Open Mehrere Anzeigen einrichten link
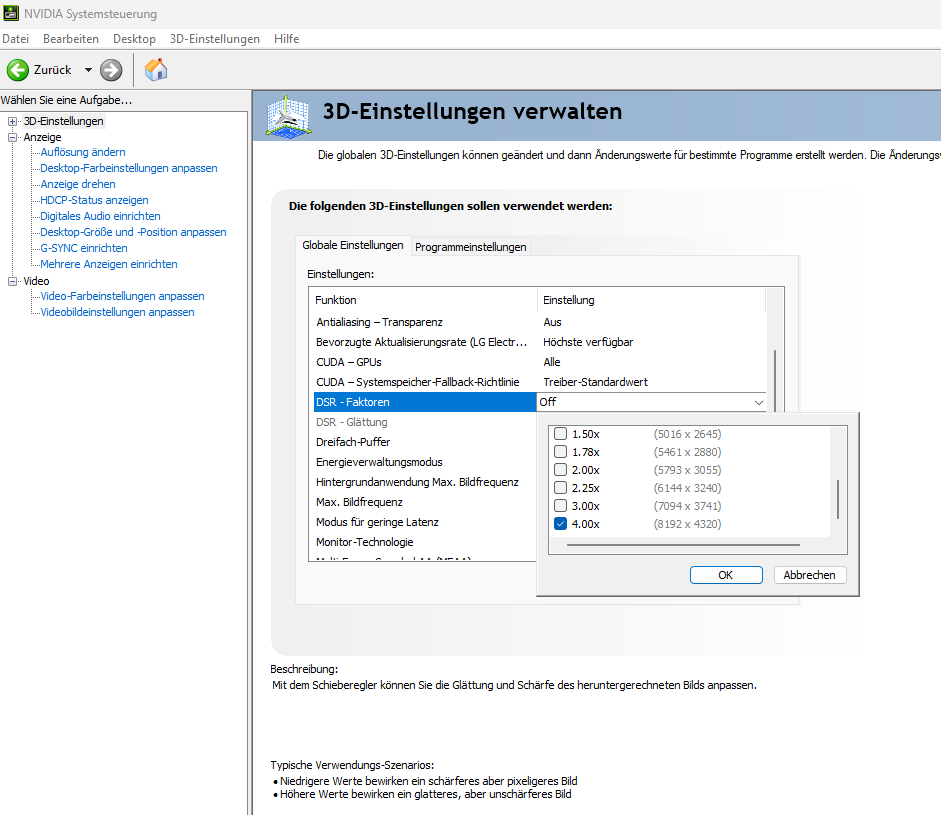The width and height of the screenshot is (941, 815). [109, 264]
